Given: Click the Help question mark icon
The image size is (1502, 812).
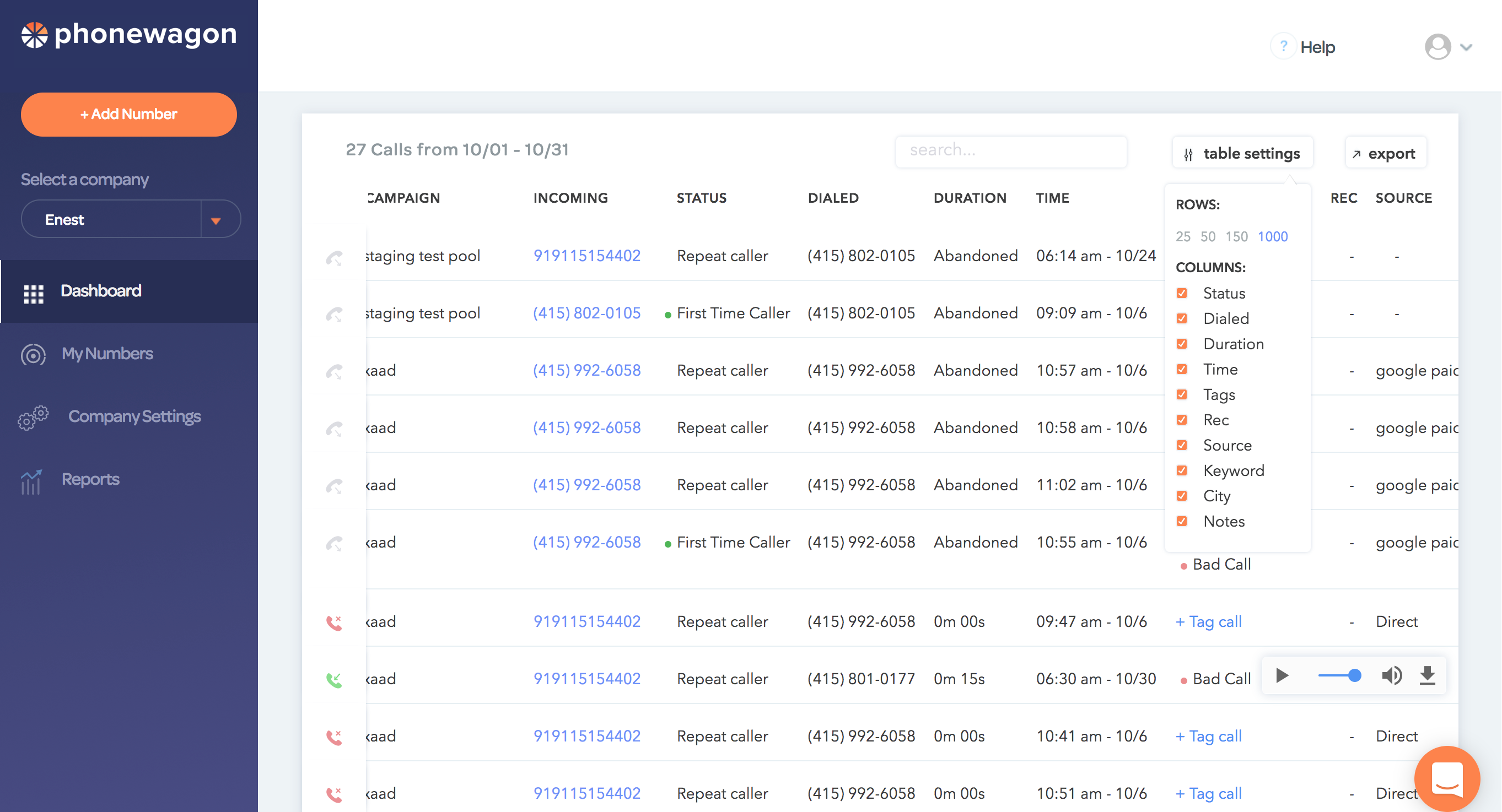Looking at the screenshot, I should [x=1283, y=47].
